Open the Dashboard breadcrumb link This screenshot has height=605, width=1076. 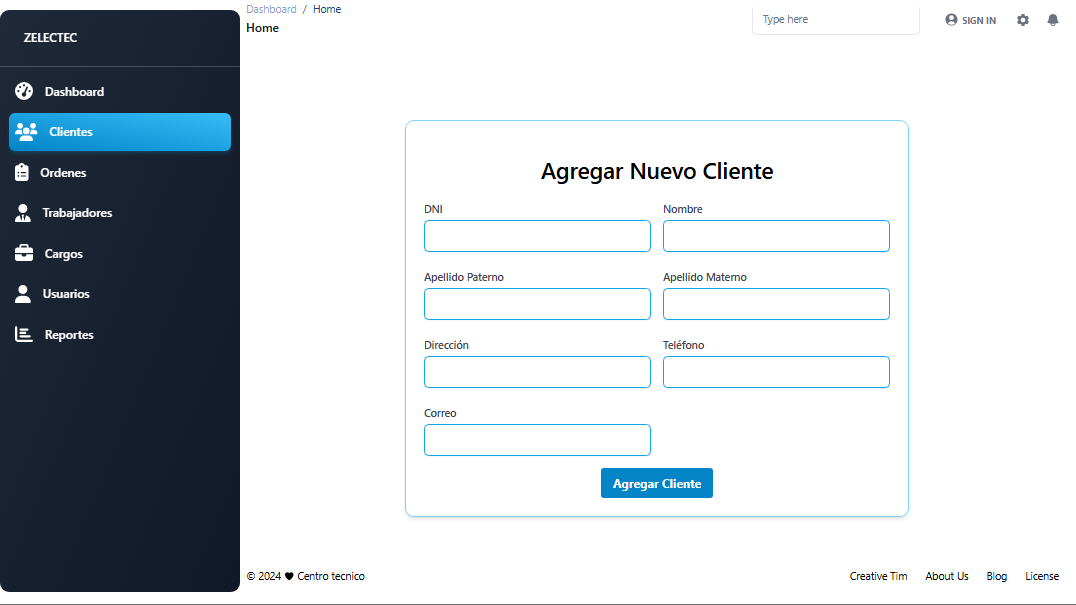pos(271,9)
